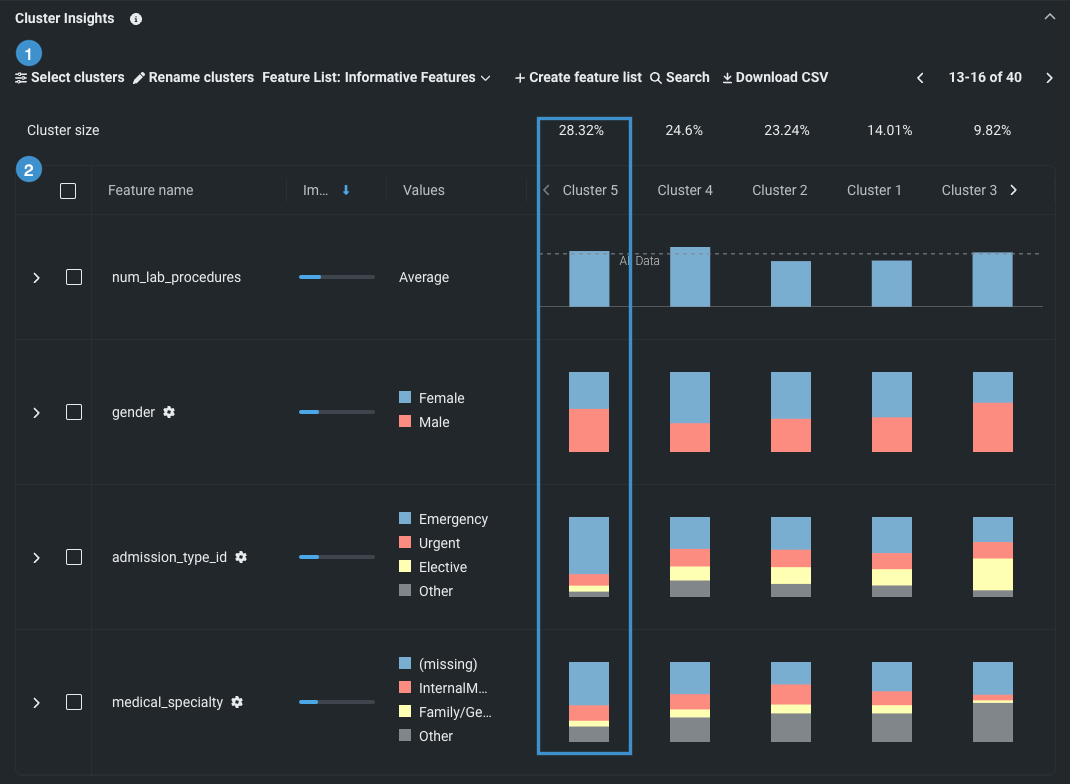Open the Feature List dropdown

[x=376, y=78]
